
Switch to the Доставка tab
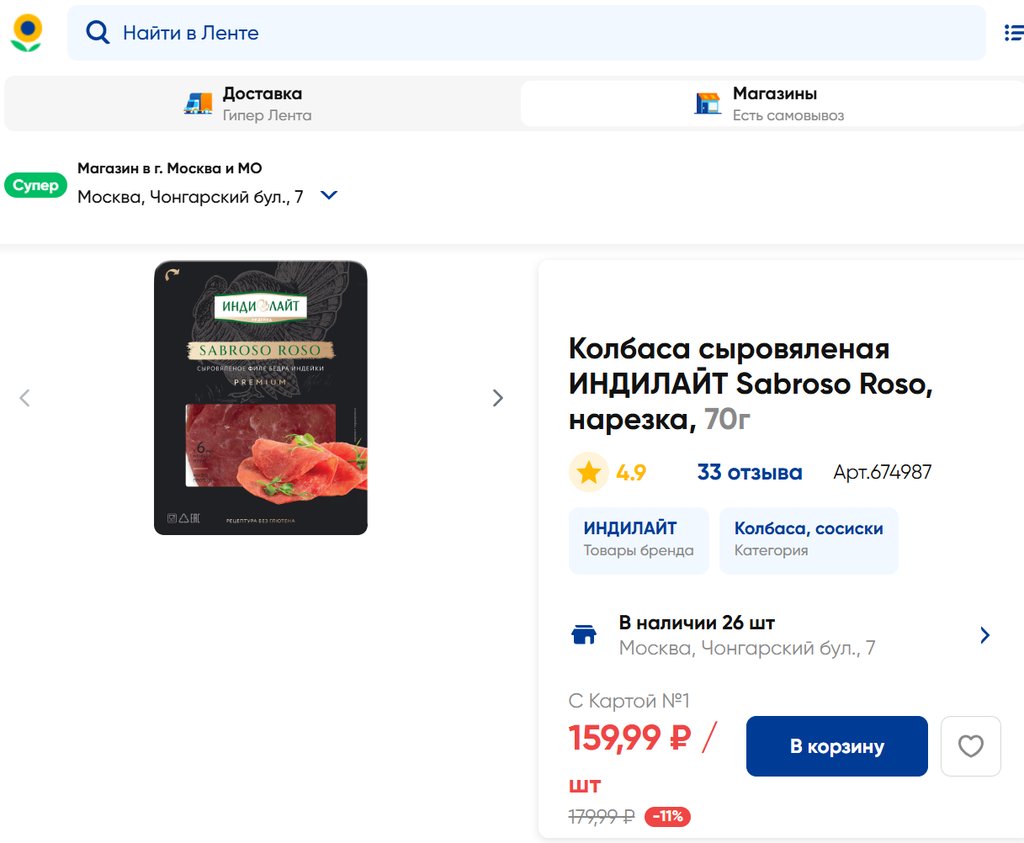(x=262, y=103)
